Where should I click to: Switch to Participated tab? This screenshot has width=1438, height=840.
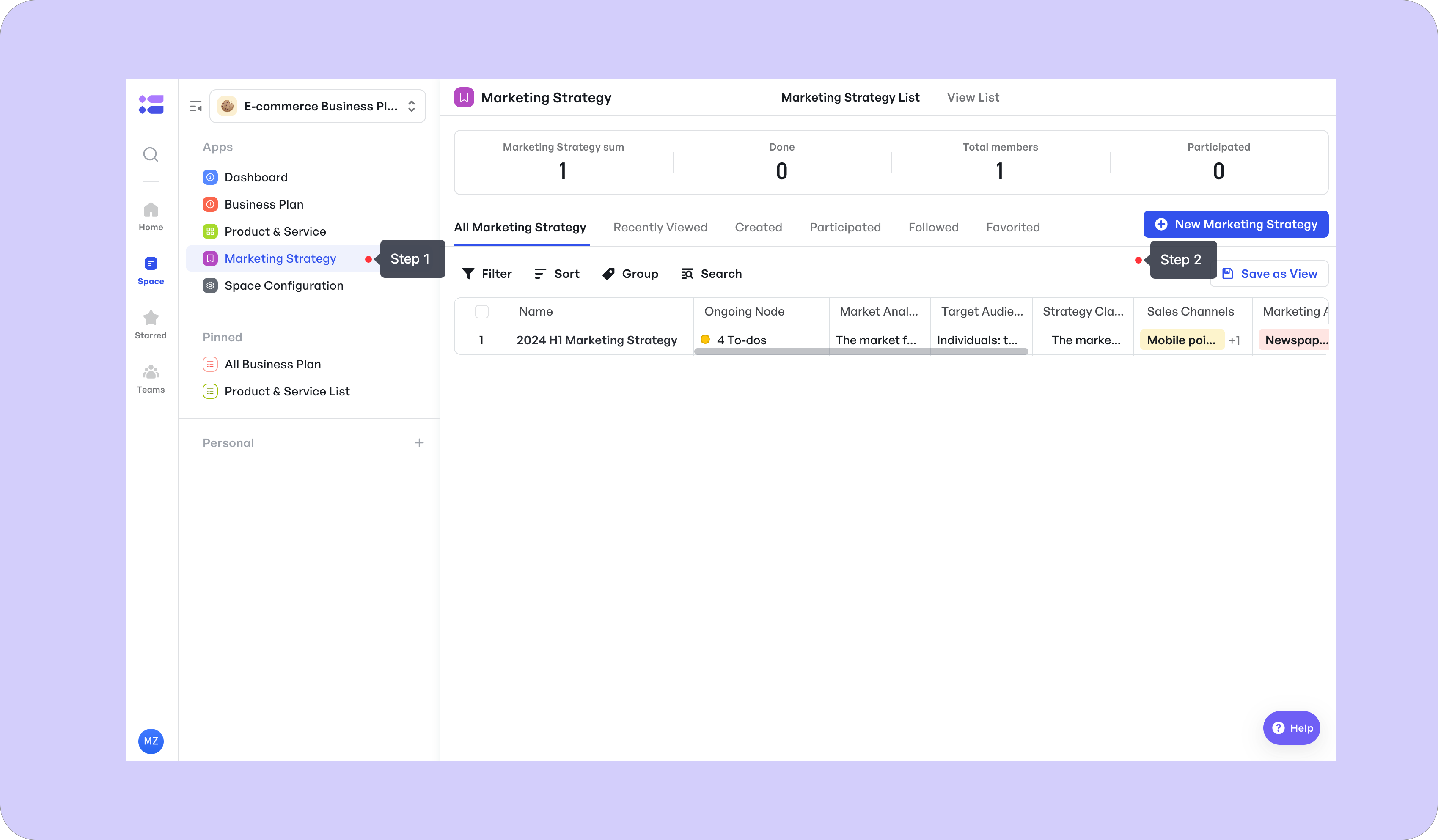point(845,227)
